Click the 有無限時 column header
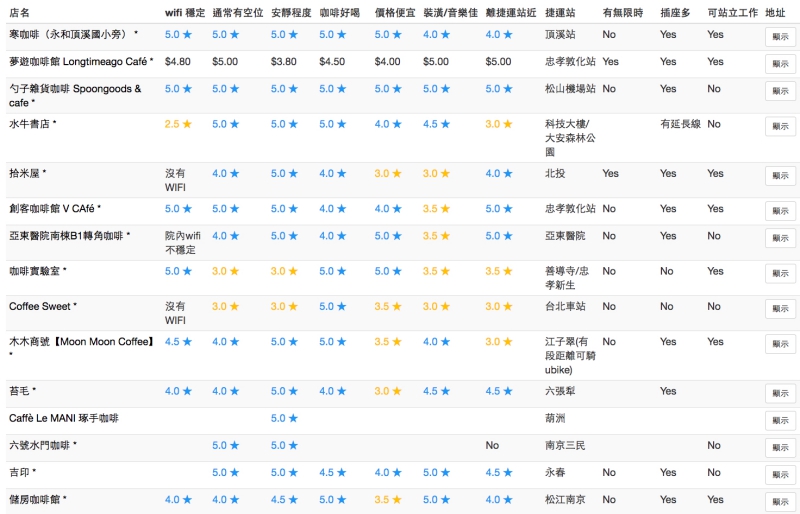The height and width of the screenshot is (514, 800). click(623, 13)
